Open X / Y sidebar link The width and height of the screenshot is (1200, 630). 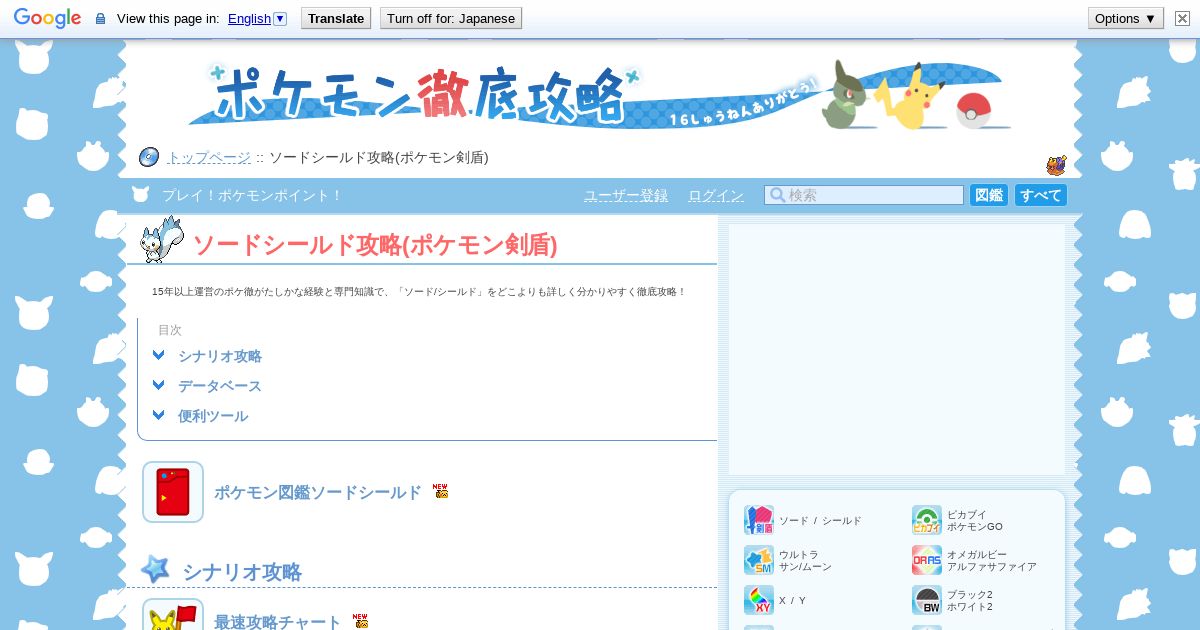pyautogui.click(x=792, y=601)
